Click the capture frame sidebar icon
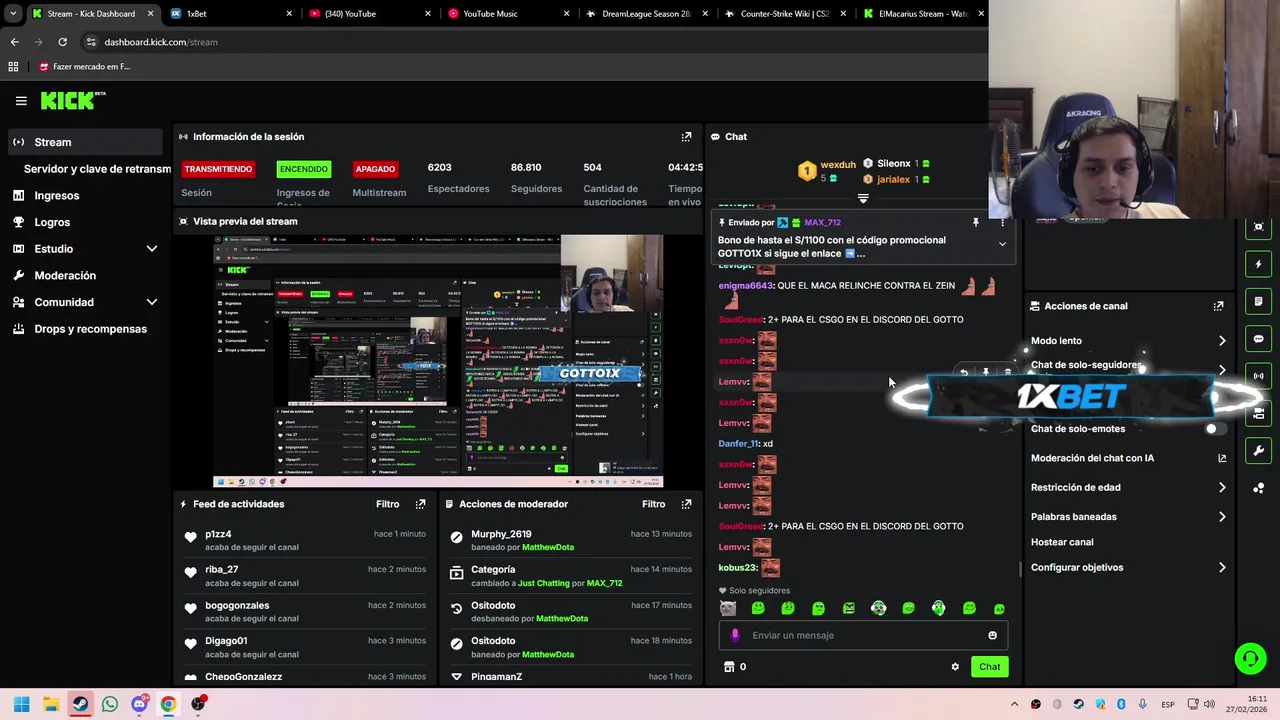Screen dimensions: 1280x720 [1258, 227]
